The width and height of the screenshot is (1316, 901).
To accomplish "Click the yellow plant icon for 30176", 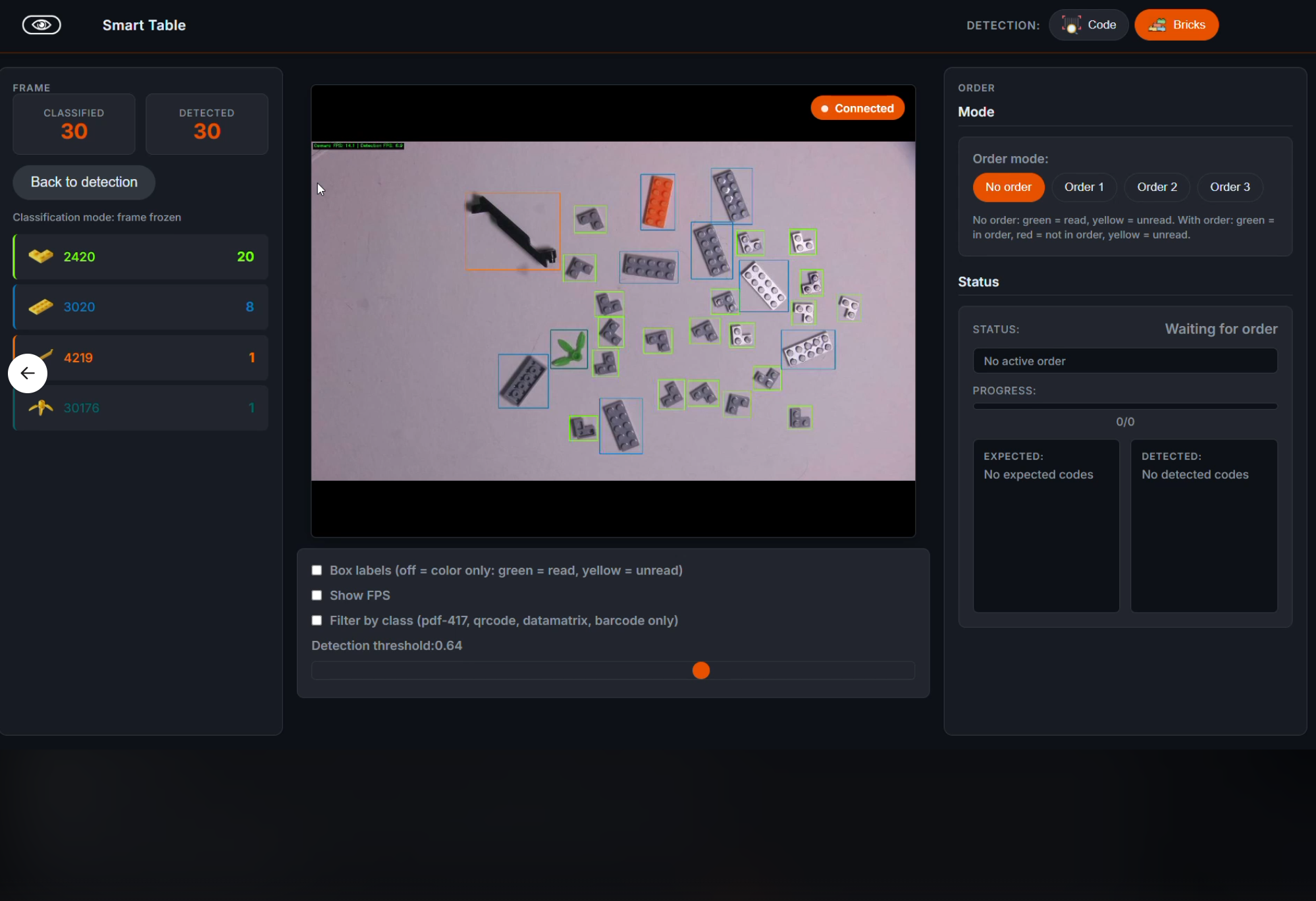I will point(41,408).
